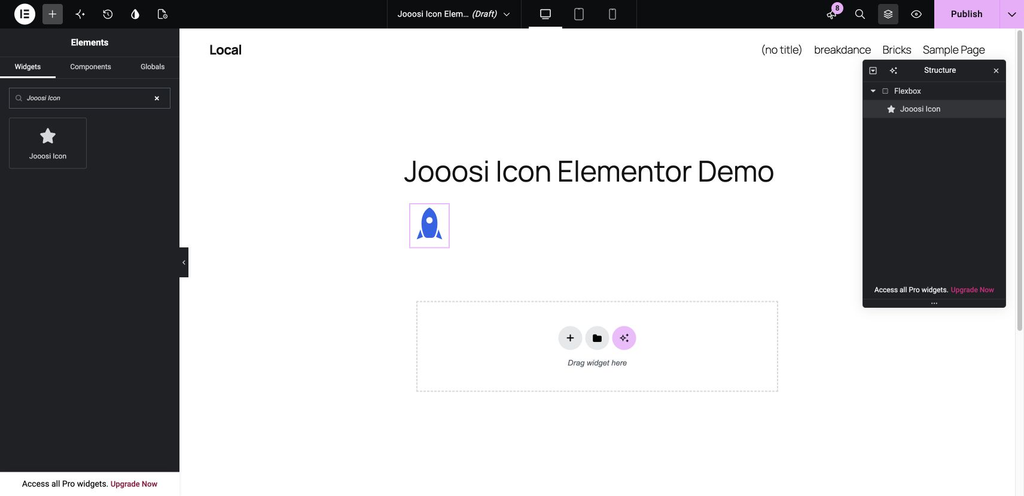Click Upgrade Now in the Structure panel

[972, 290]
